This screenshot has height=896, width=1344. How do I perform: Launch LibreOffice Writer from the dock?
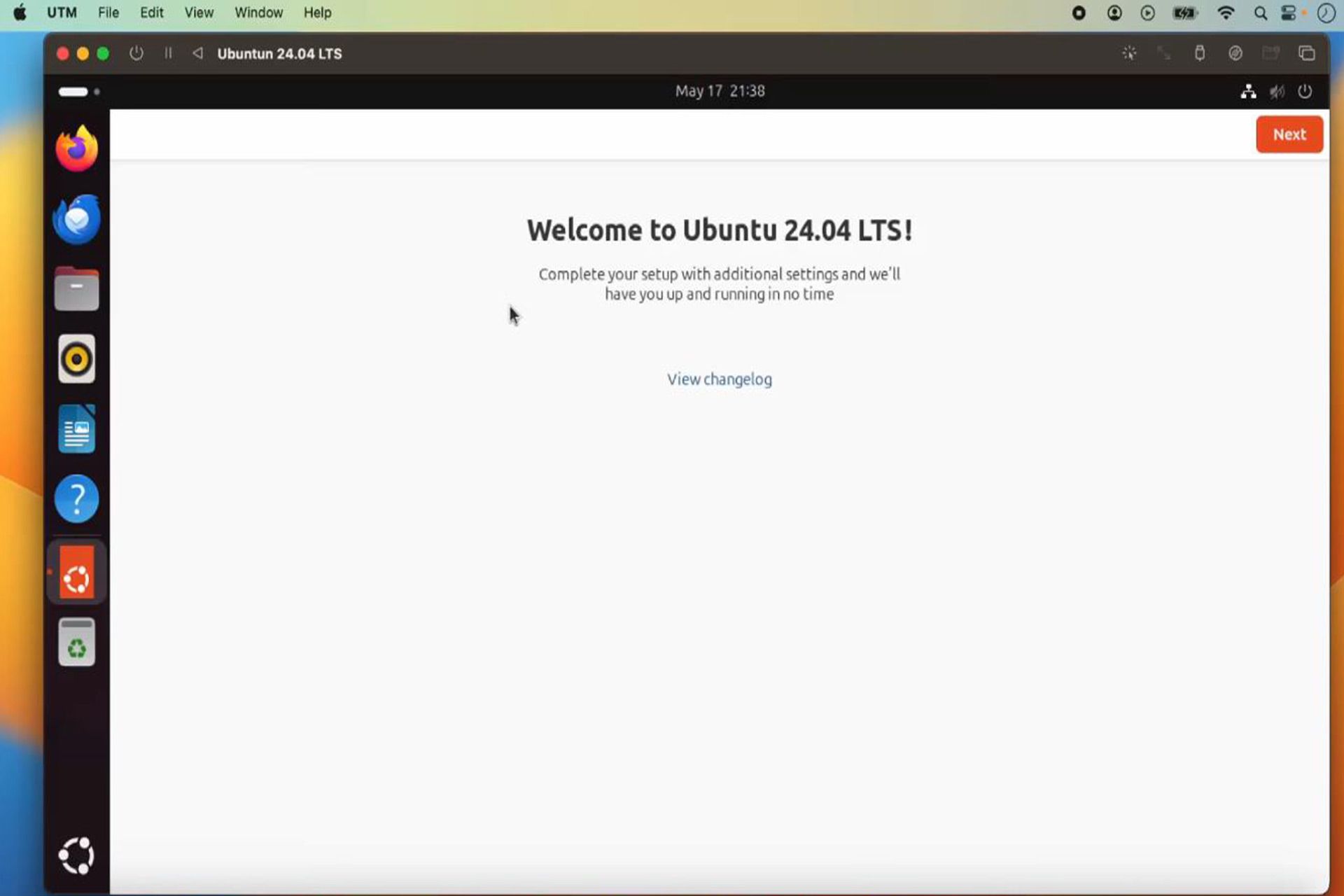point(77,428)
